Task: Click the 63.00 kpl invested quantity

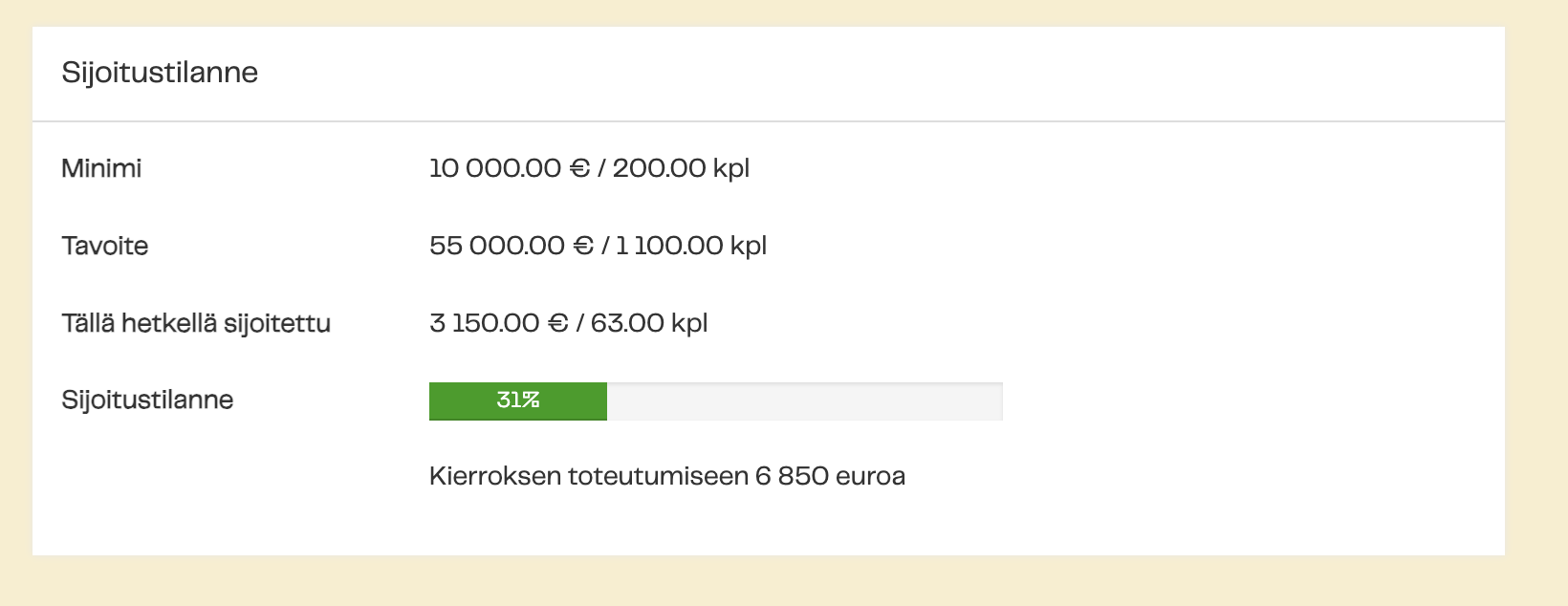Action: point(649,324)
